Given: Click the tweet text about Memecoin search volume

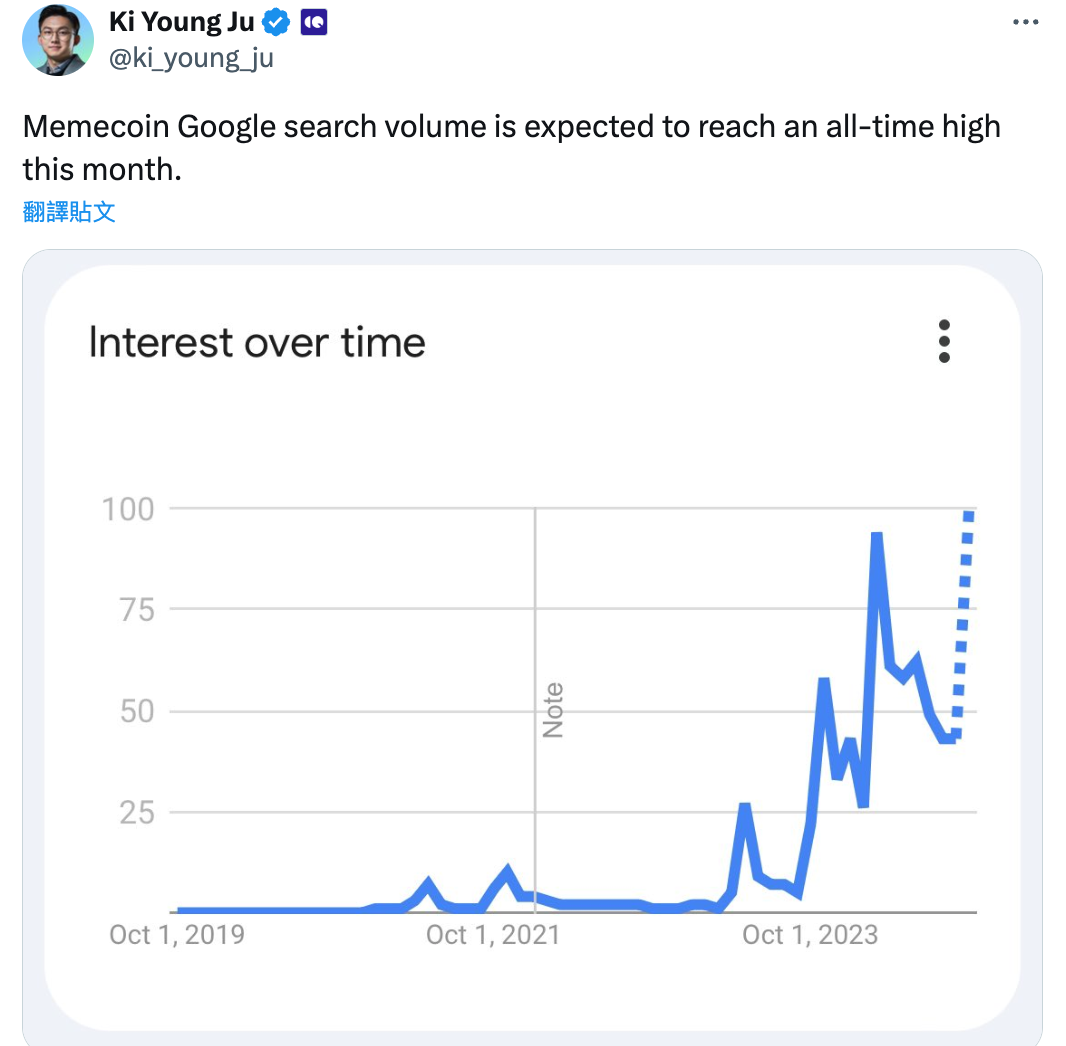Looking at the screenshot, I should pos(512,147).
